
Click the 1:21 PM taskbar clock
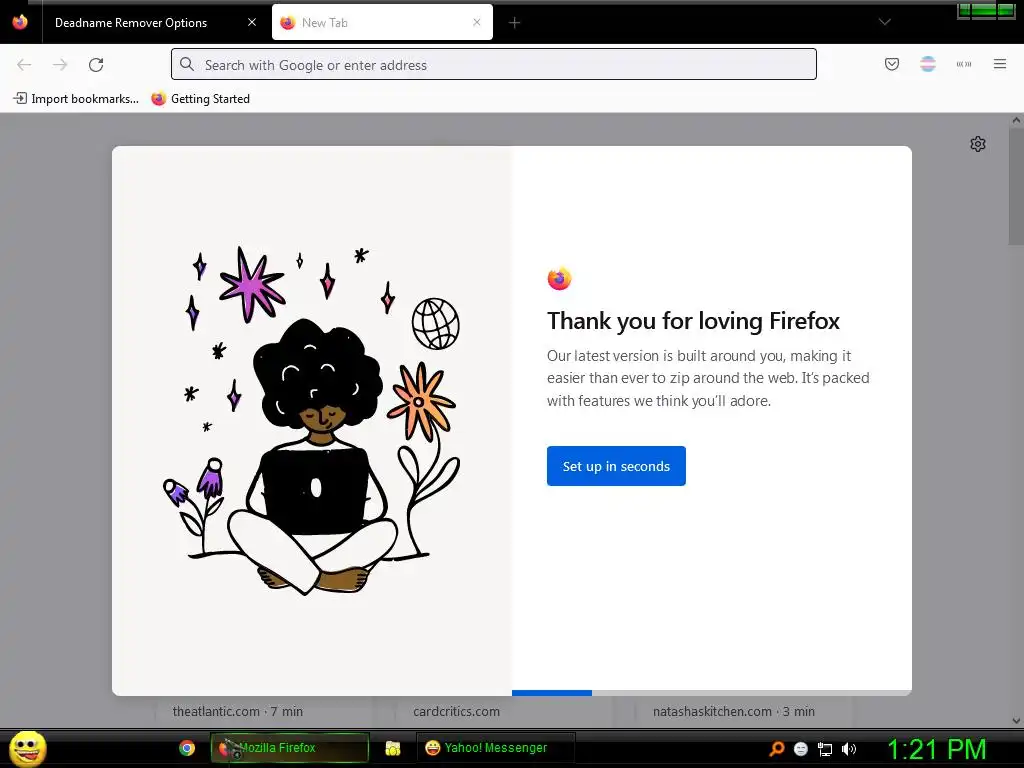point(936,749)
